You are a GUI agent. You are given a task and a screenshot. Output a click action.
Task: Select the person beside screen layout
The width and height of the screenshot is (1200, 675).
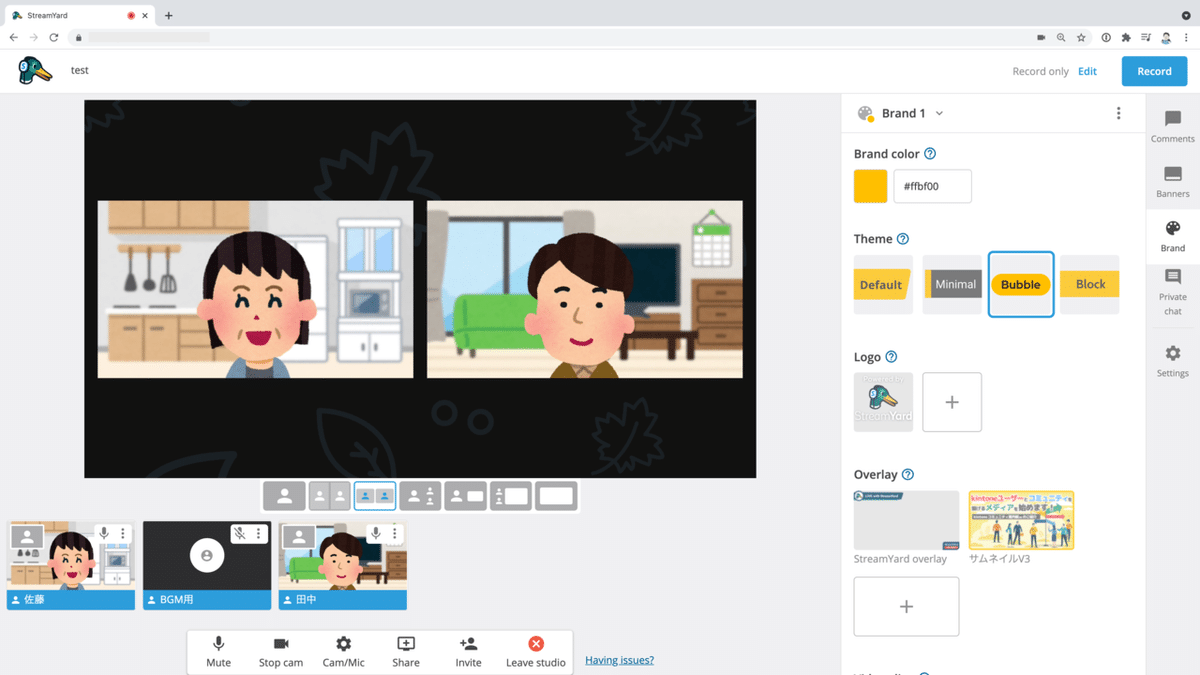click(x=466, y=495)
